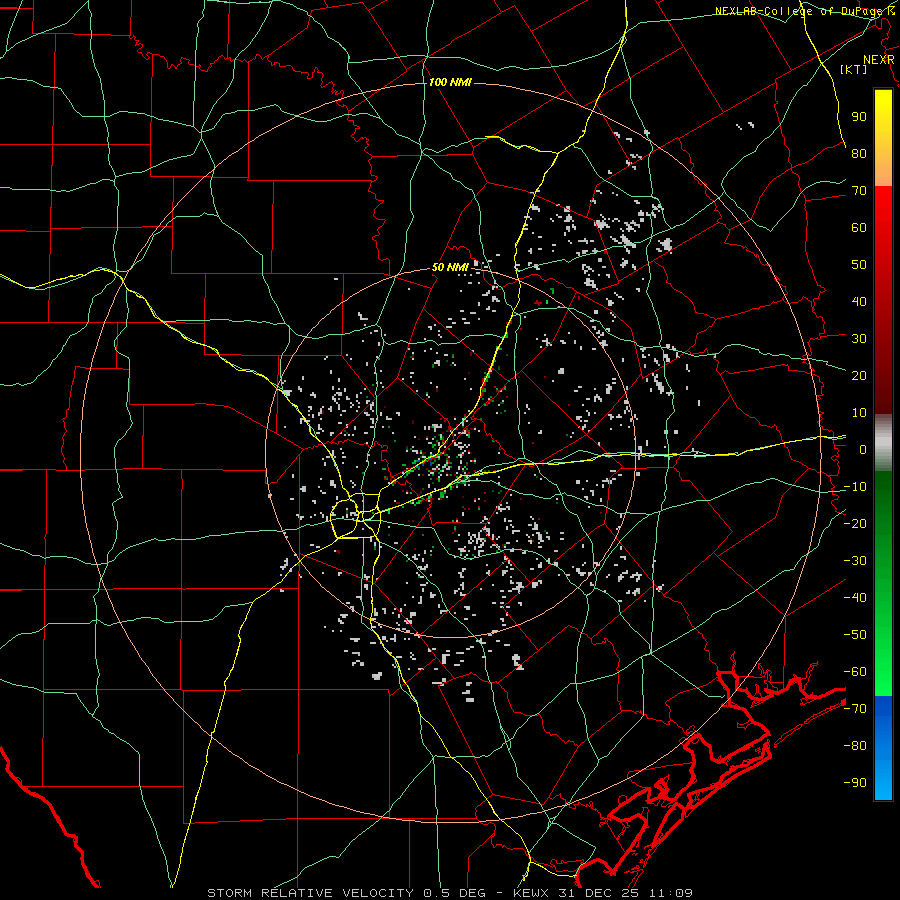
Task: Click the "[KT]" units label
Action: tap(854, 69)
